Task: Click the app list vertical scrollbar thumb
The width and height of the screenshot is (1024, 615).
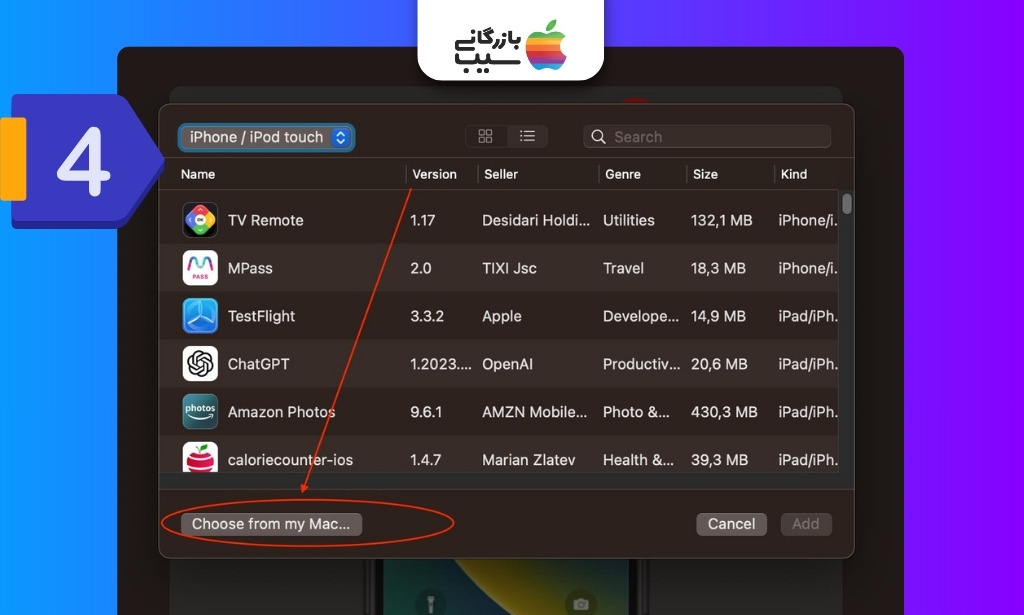Action: (847, 204)
